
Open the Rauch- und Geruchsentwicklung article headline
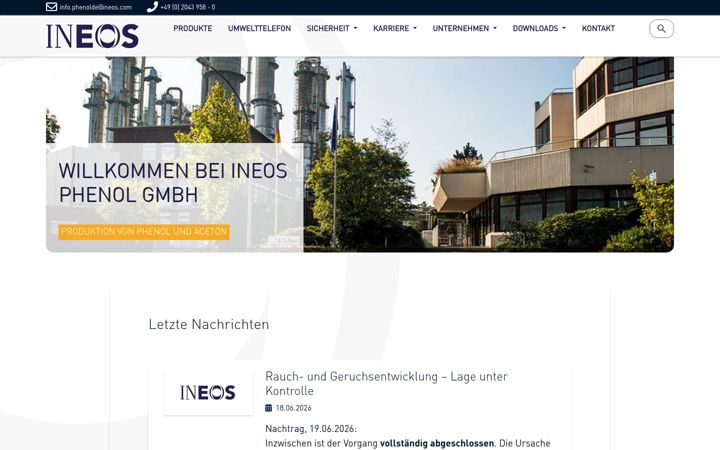click(387, 383)
